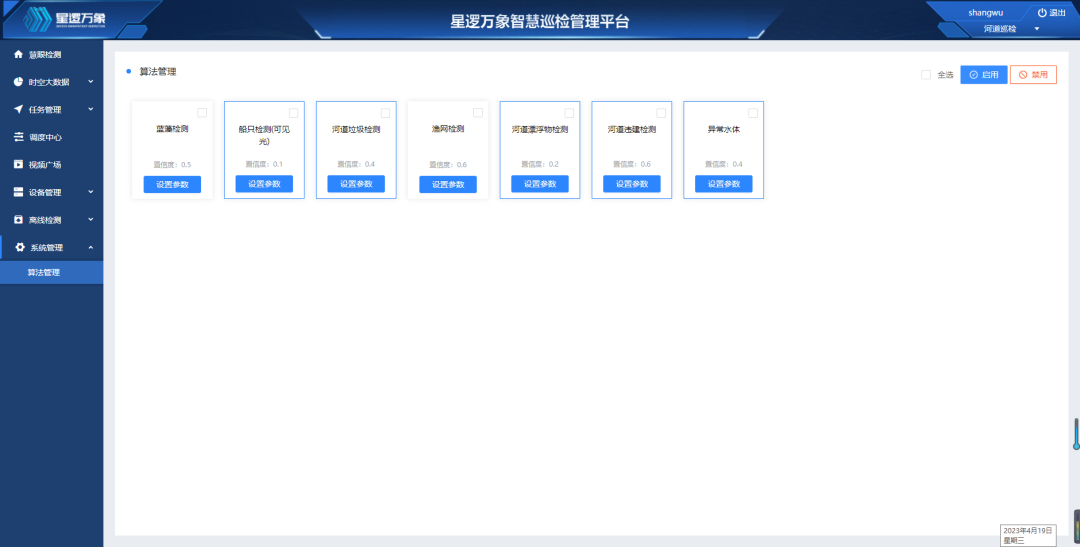Click the power icon to log out (退出)
Image resolution: width=1080 pixels, height=547 pixels.
click(x=1042, y=13)
